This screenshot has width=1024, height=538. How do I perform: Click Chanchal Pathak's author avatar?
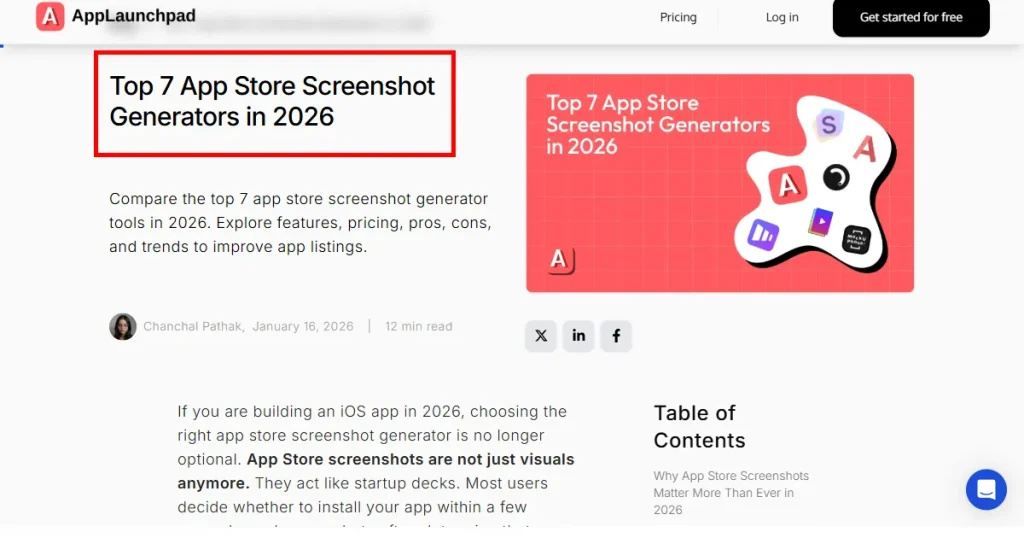pyautogui.click(x=123, y=326)
